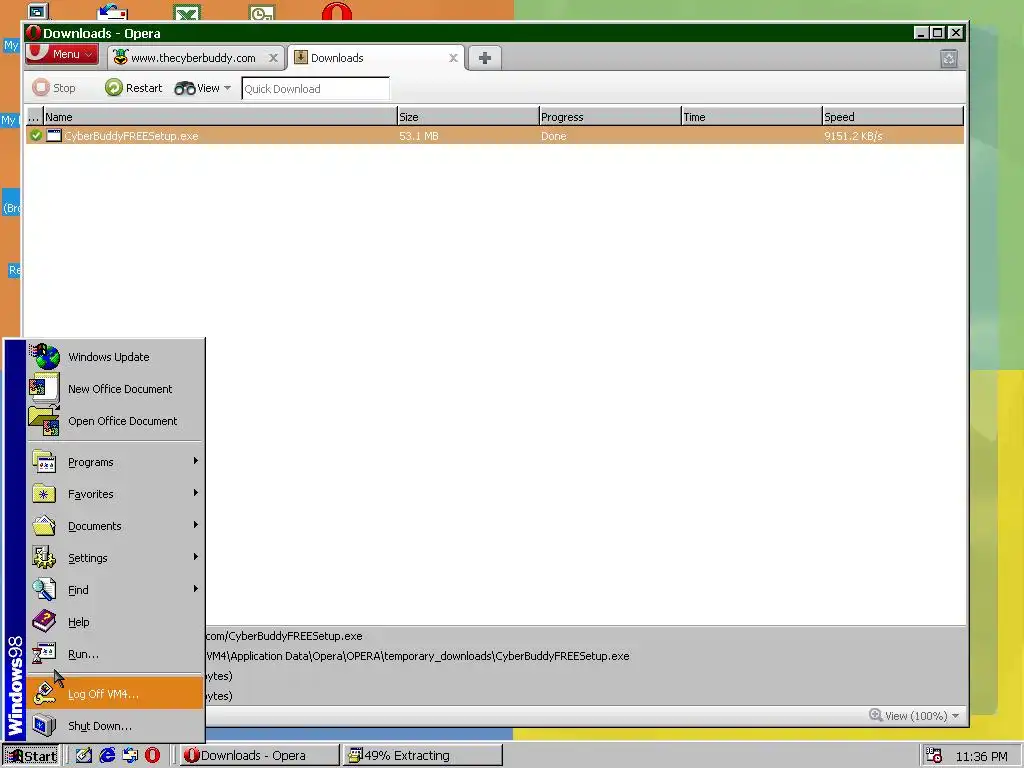The image size is (1024, 768).
Task: Click the file icon beside CyberBuddyFREESetup.exe
Action: pyautogui.click(x=54, y=136)
